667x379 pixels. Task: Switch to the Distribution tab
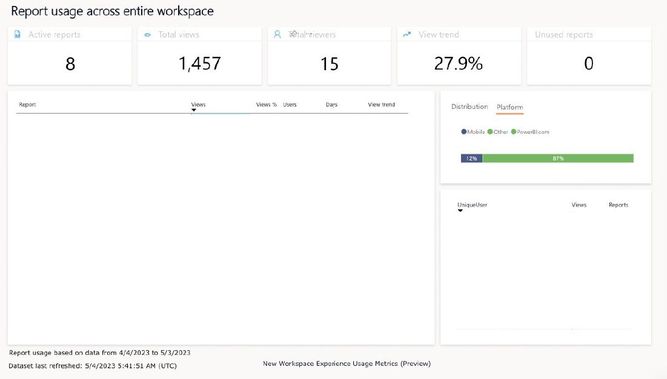coord(470,107)
